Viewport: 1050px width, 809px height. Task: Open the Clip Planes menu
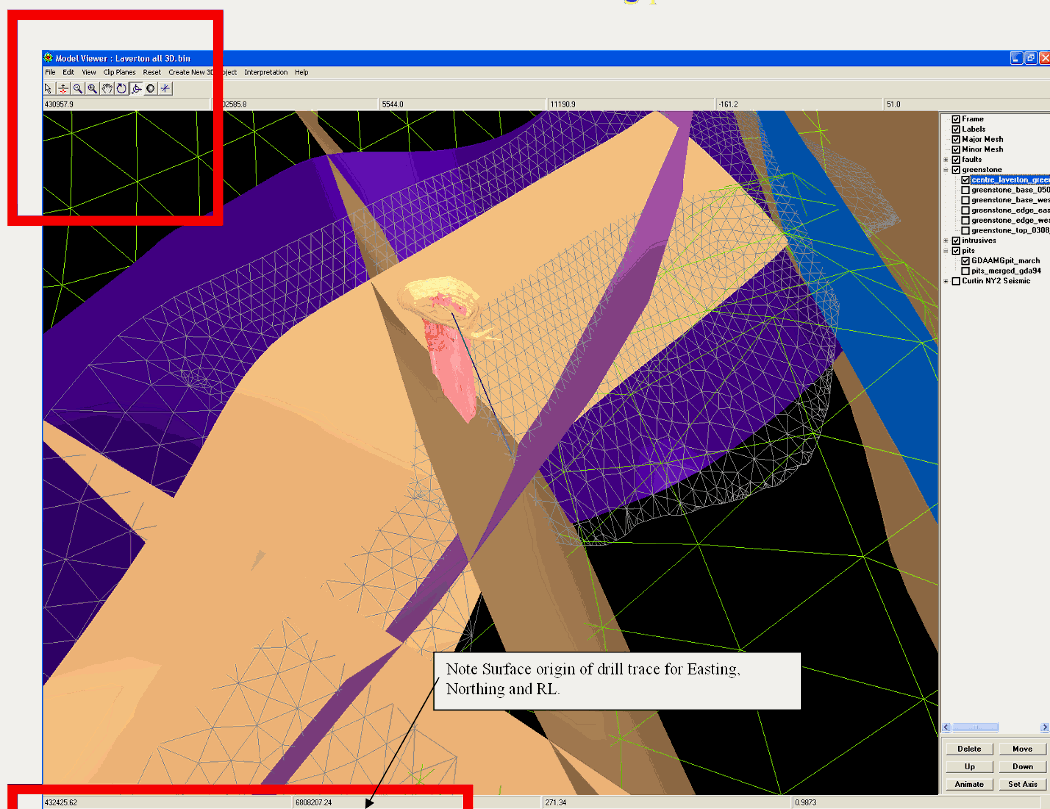(x=119, y=72)
